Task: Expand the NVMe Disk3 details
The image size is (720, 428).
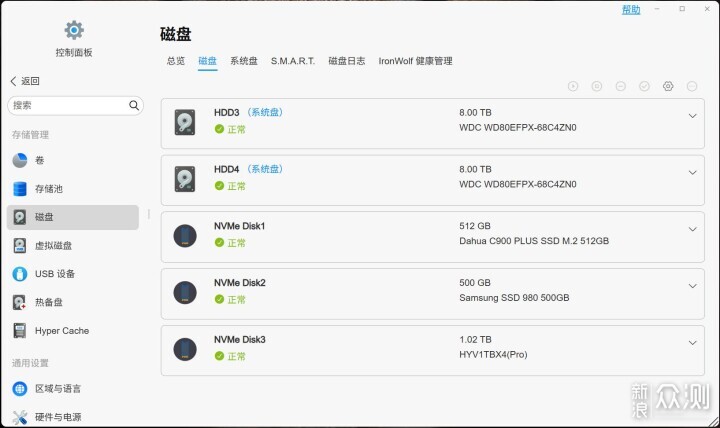Action: [692, 343]
